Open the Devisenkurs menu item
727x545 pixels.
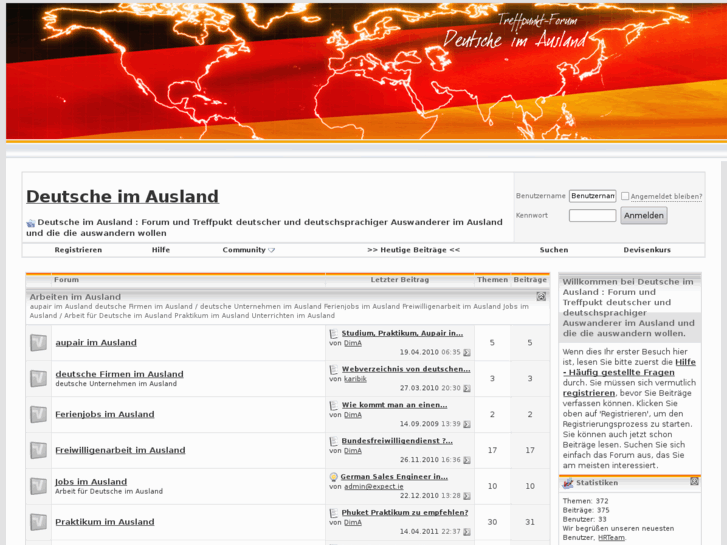pyautogui.click(x=647, y=250)
